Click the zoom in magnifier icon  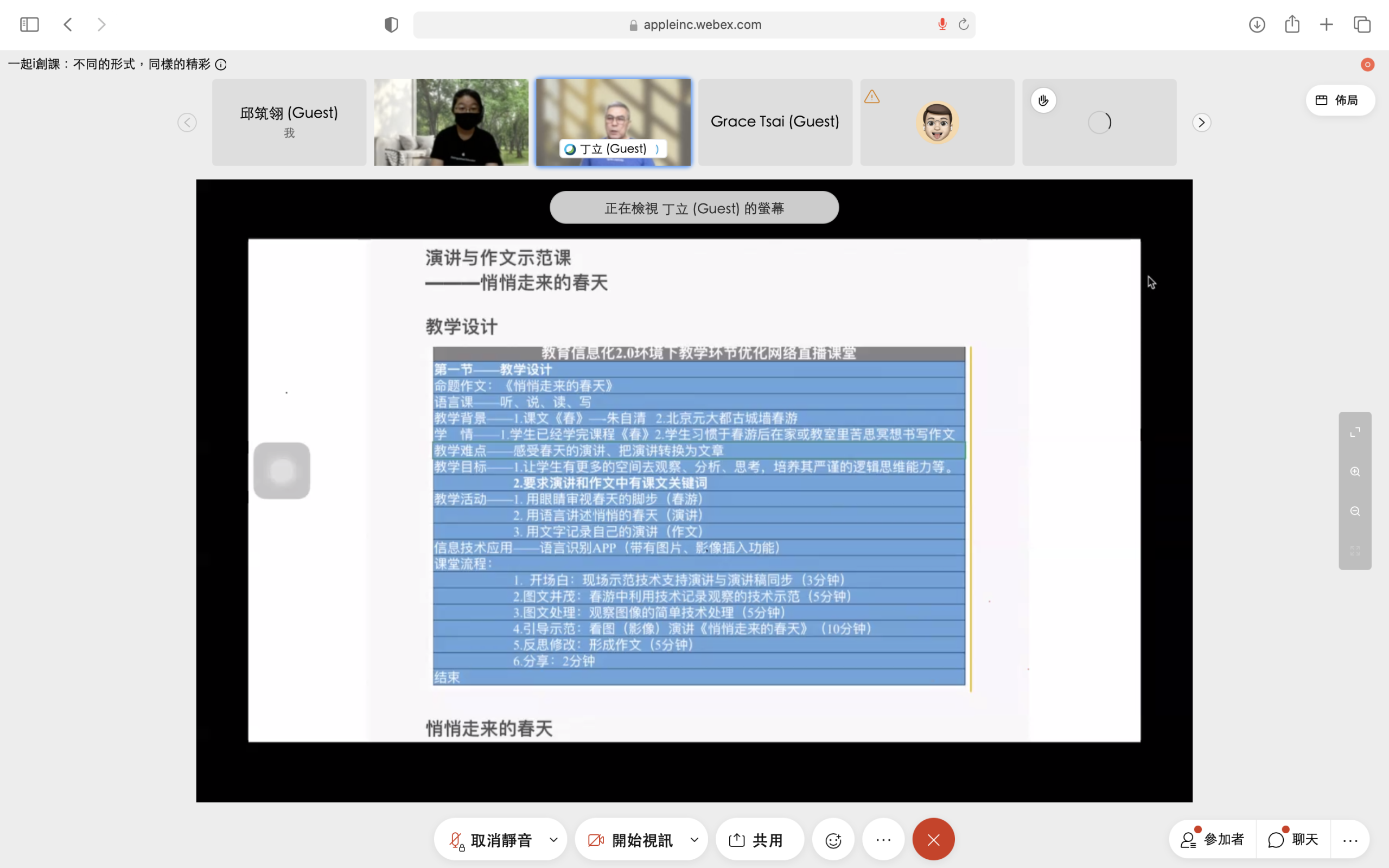click(x=1355, y=471)
